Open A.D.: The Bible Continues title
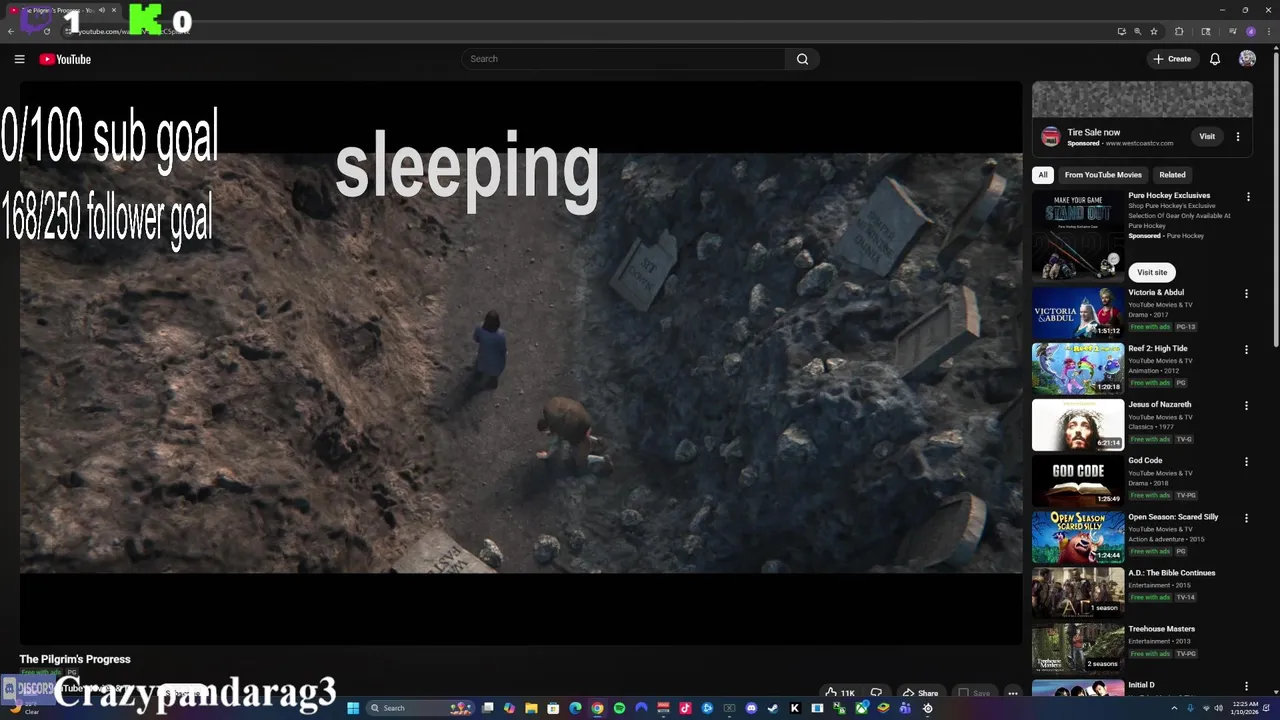Image resolution: width=1280 pixels, height=720 pixels. [1172, 573]
